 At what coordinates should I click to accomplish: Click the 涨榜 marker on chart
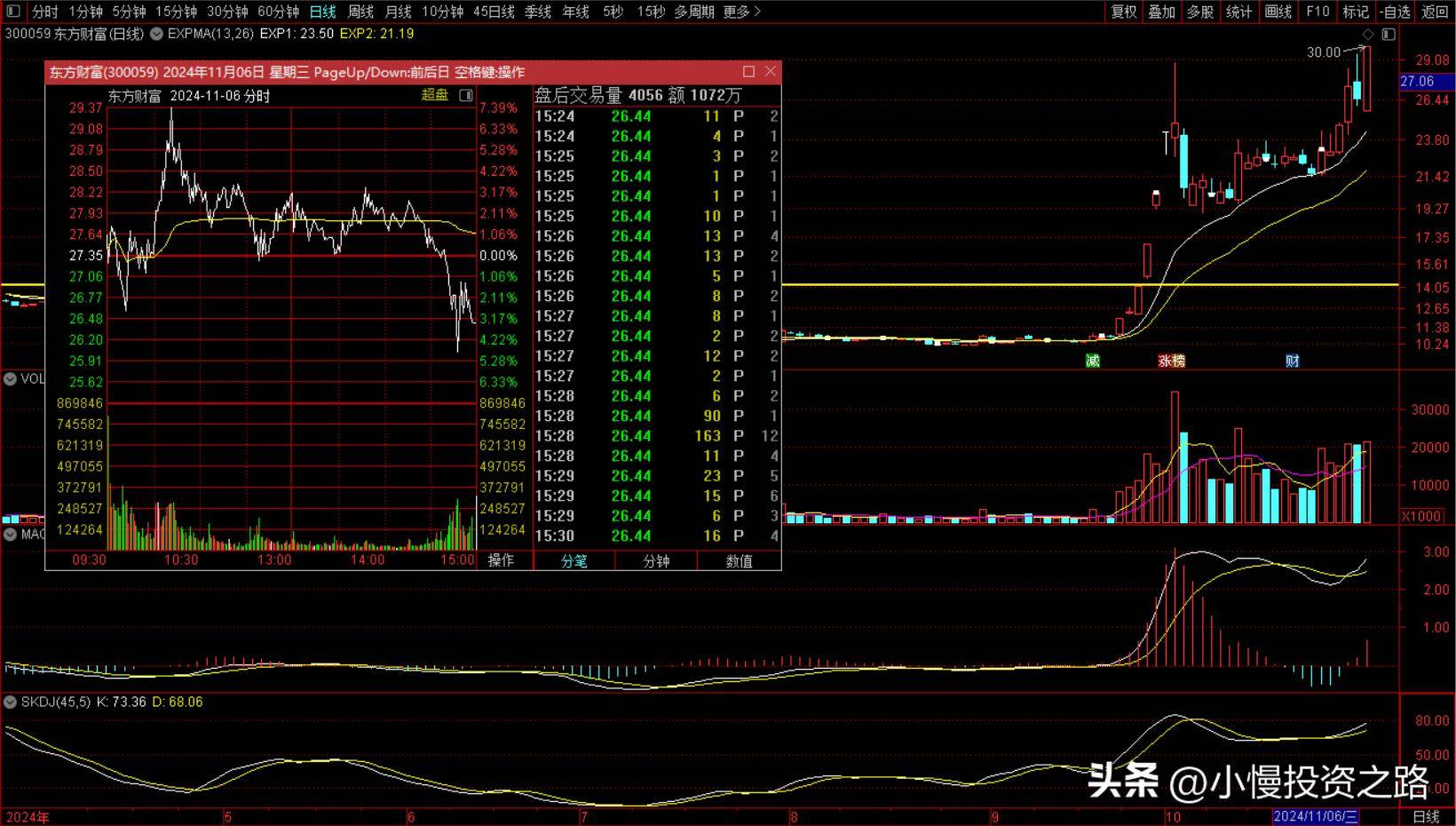(x=1172, y=361)
